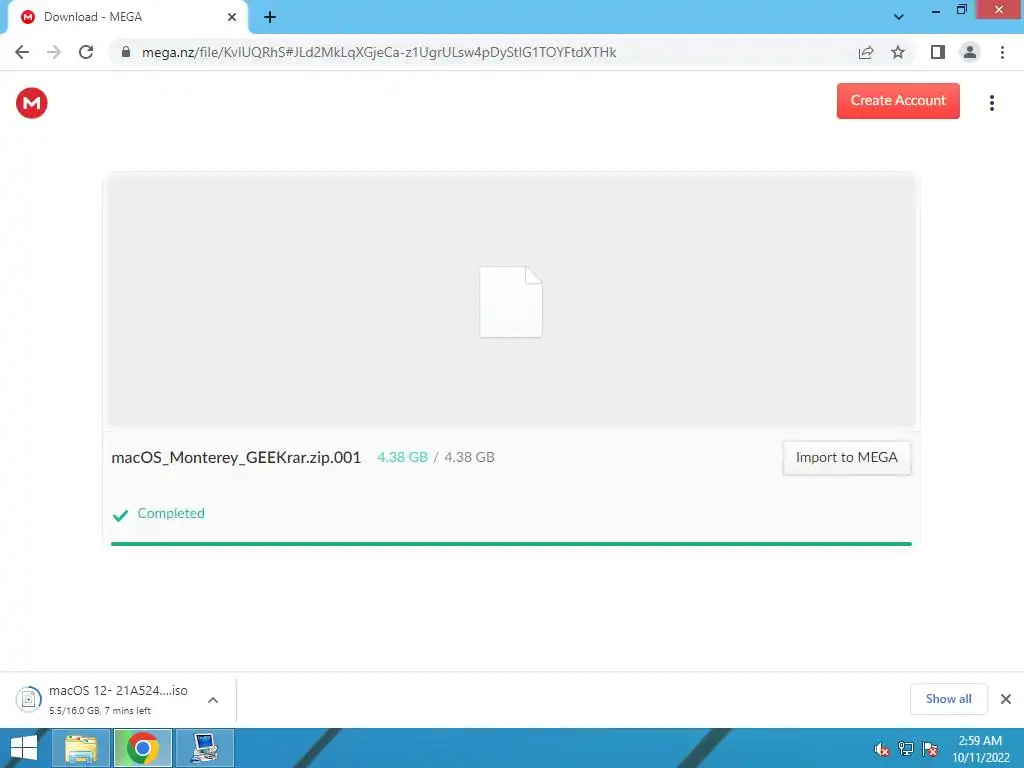Click the green download progress bar

(x=511, y=543)
